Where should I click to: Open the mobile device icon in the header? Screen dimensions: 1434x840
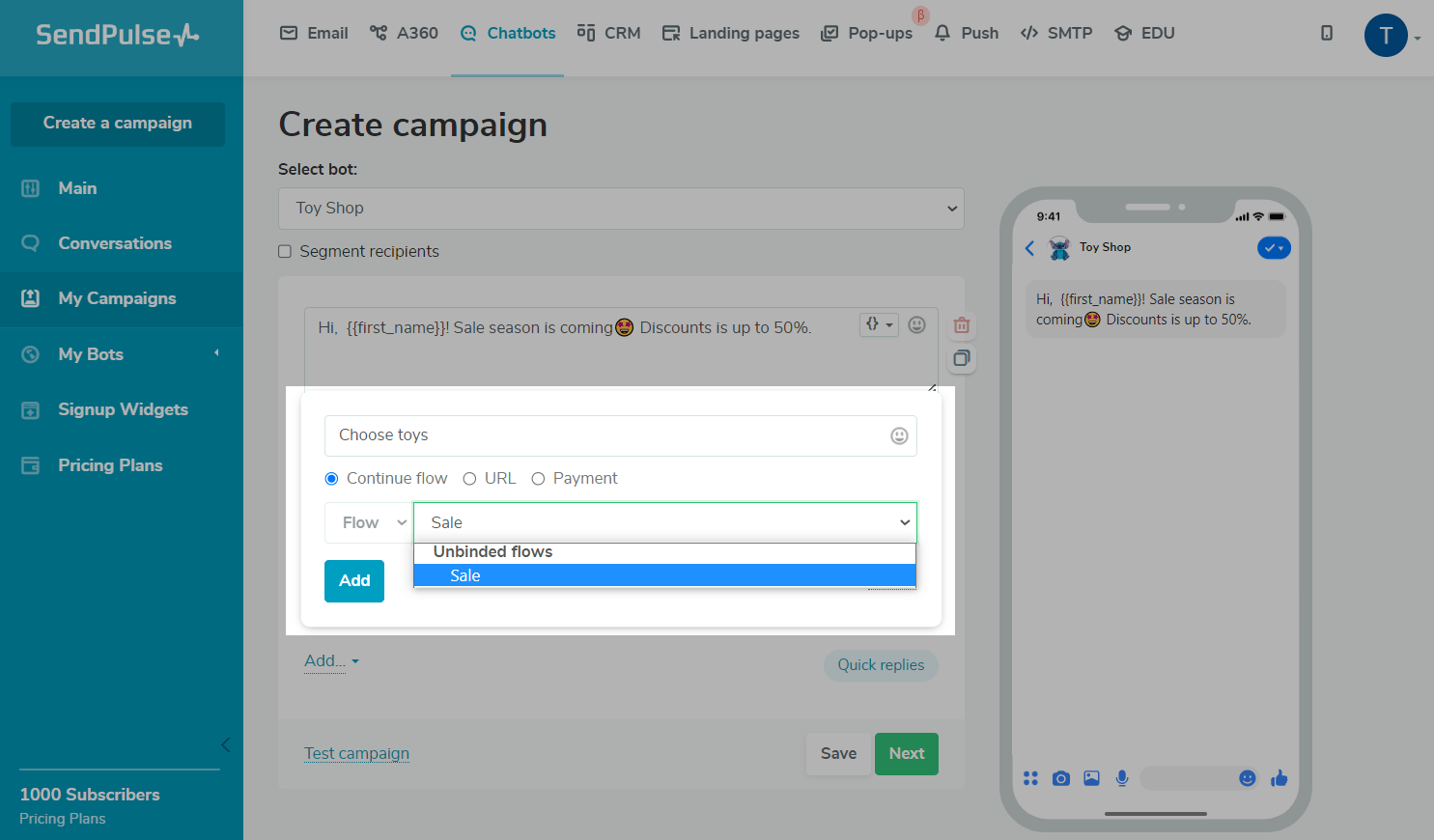[x=1327, y=33]
